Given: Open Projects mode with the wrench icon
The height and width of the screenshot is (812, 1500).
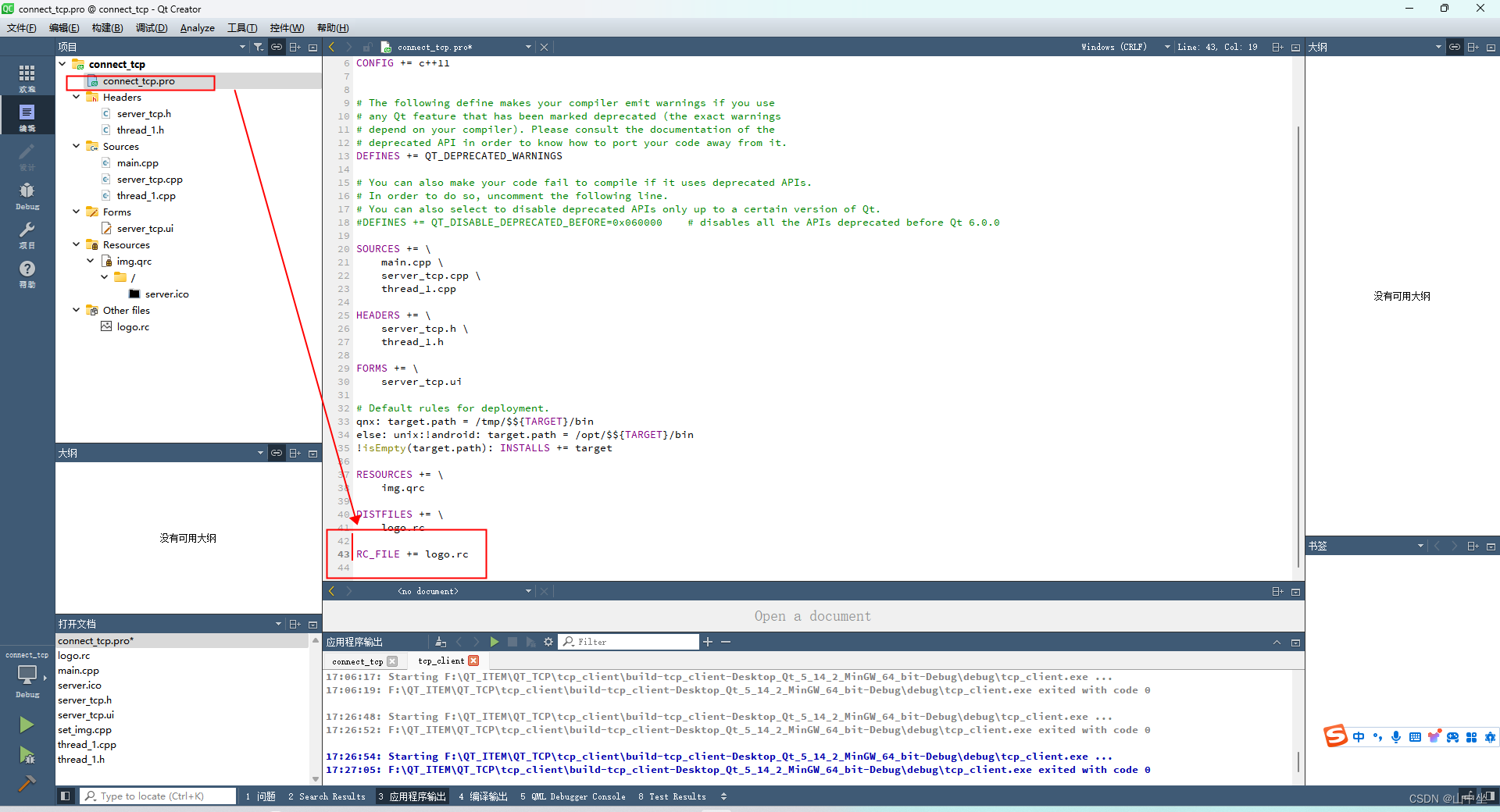Looking at the screenshot, I should click(x=27, y=234).
